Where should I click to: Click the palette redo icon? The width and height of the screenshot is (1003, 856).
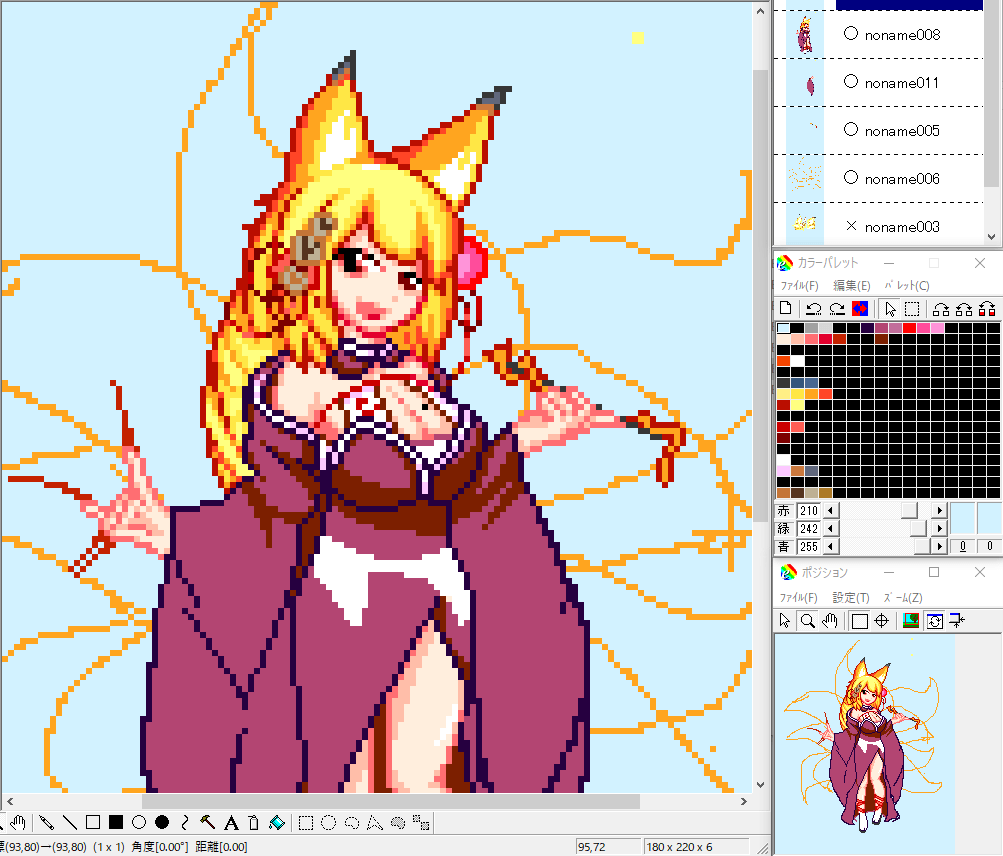point(837,308)
